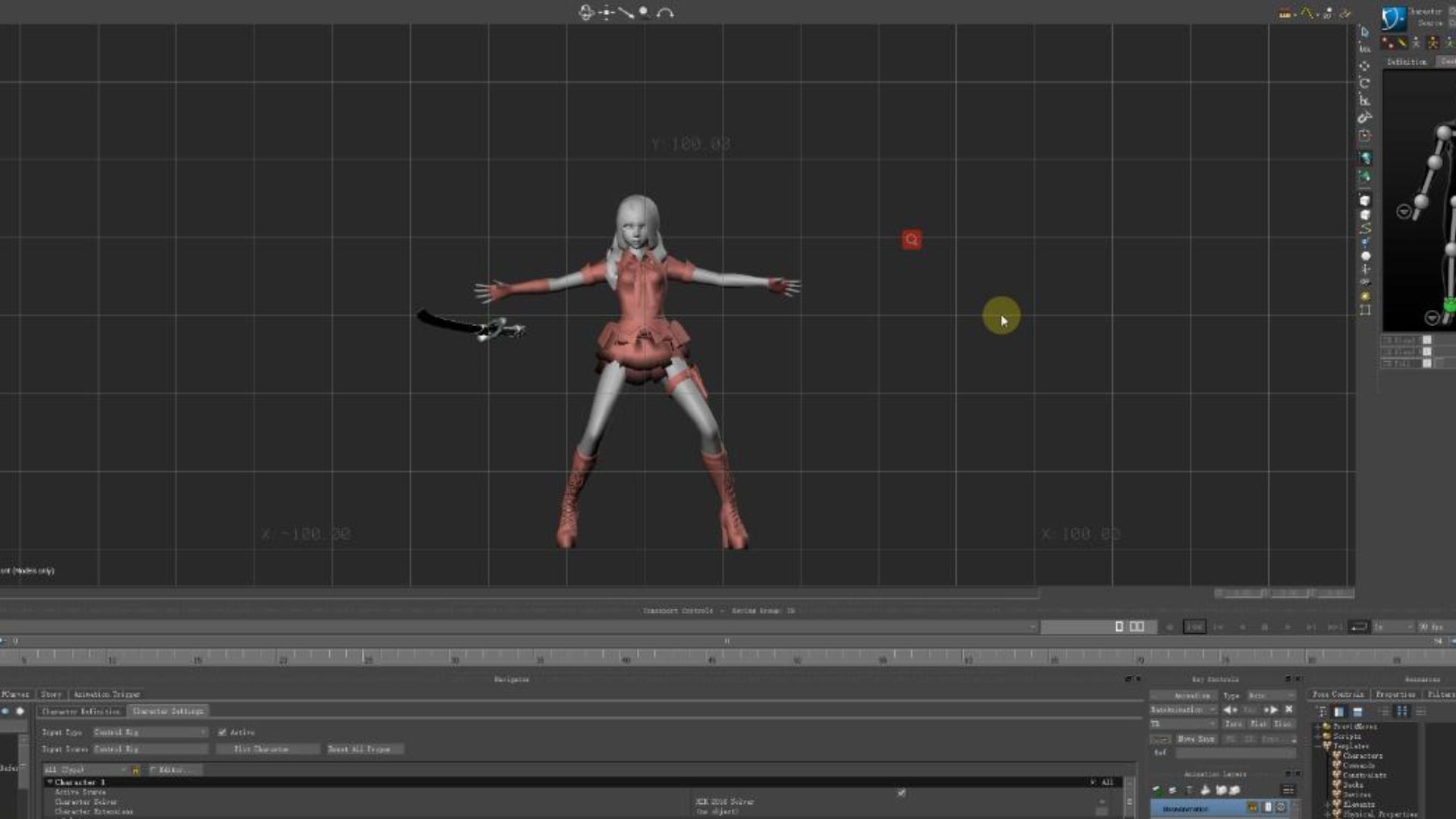Enable the Active checkbox in Character Settings
1456x819 pixels.
(222, 733)
